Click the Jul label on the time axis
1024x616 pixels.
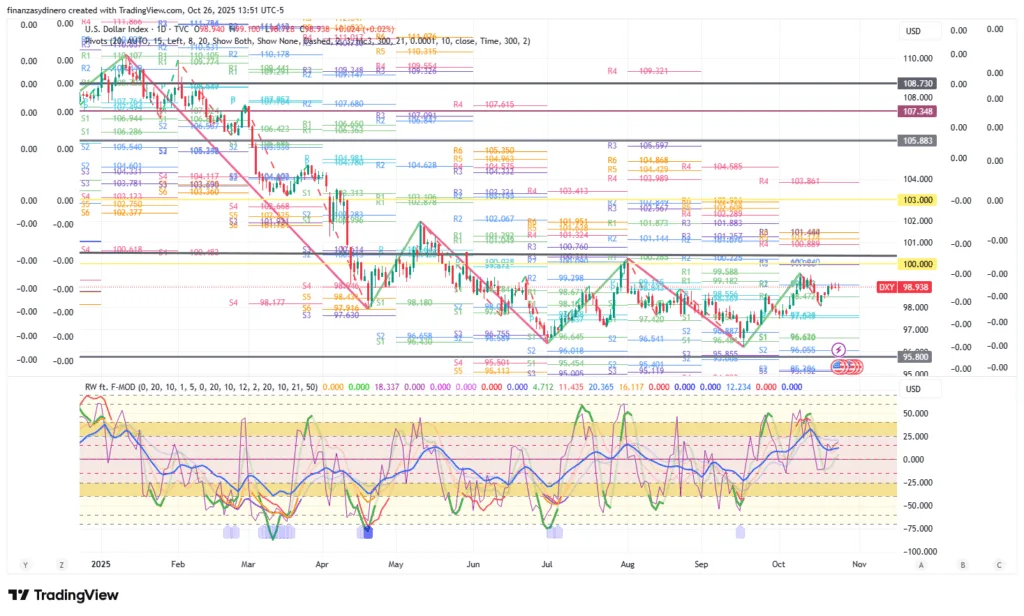click(550, 565)
